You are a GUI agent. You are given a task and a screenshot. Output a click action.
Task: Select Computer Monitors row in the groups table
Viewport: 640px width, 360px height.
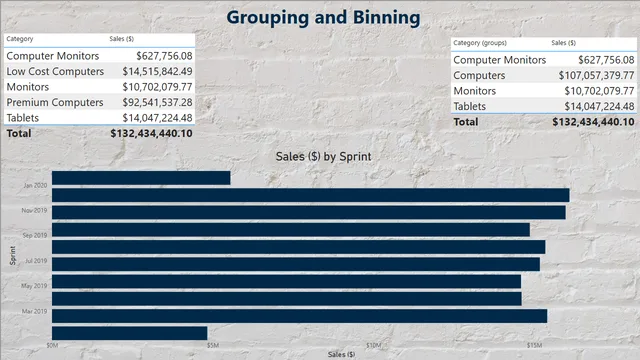click(x=544, y=60)
